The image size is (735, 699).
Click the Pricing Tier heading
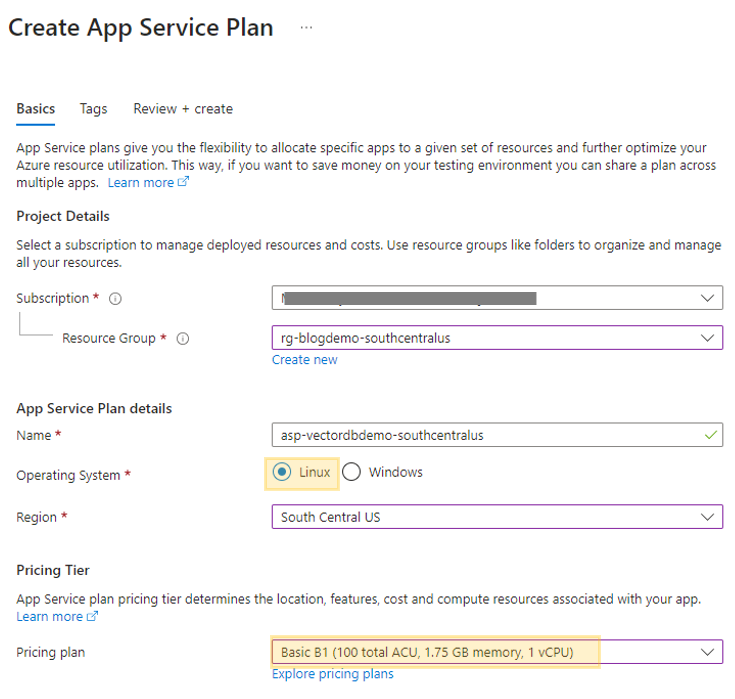[53, 570]
